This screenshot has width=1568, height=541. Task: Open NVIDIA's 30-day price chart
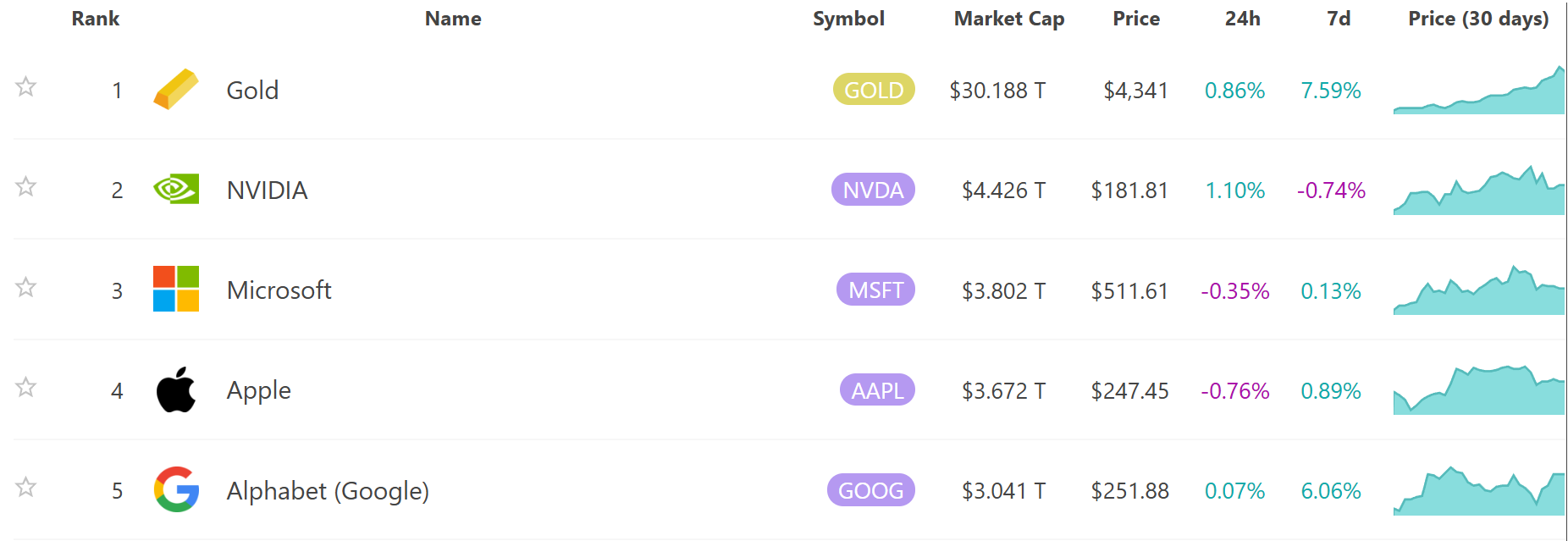pos(1478,190)
